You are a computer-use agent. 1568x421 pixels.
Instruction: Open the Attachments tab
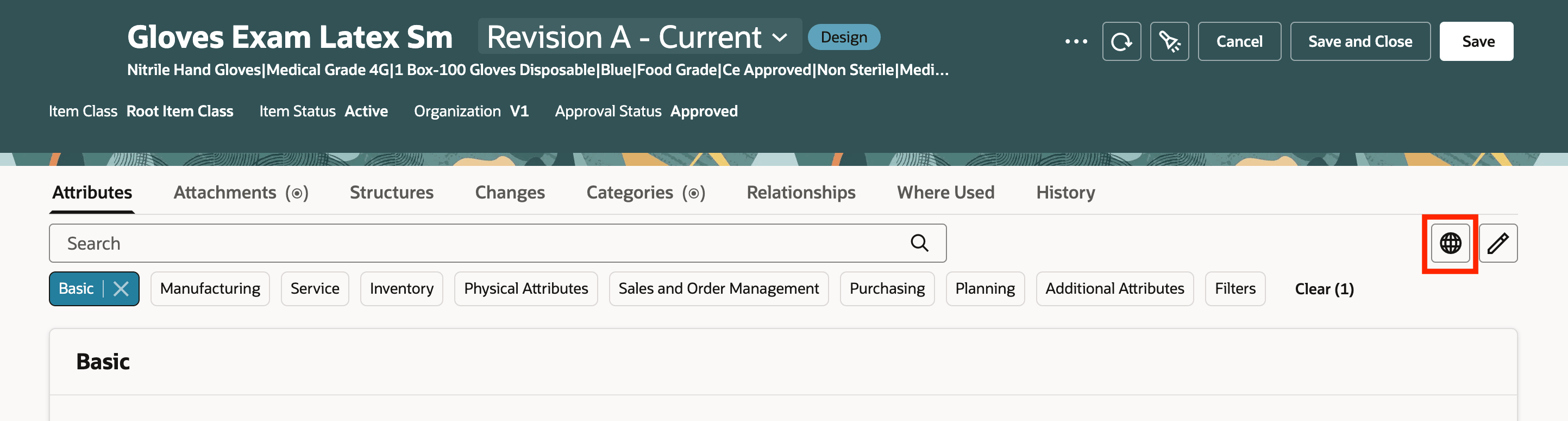[241, 193]
